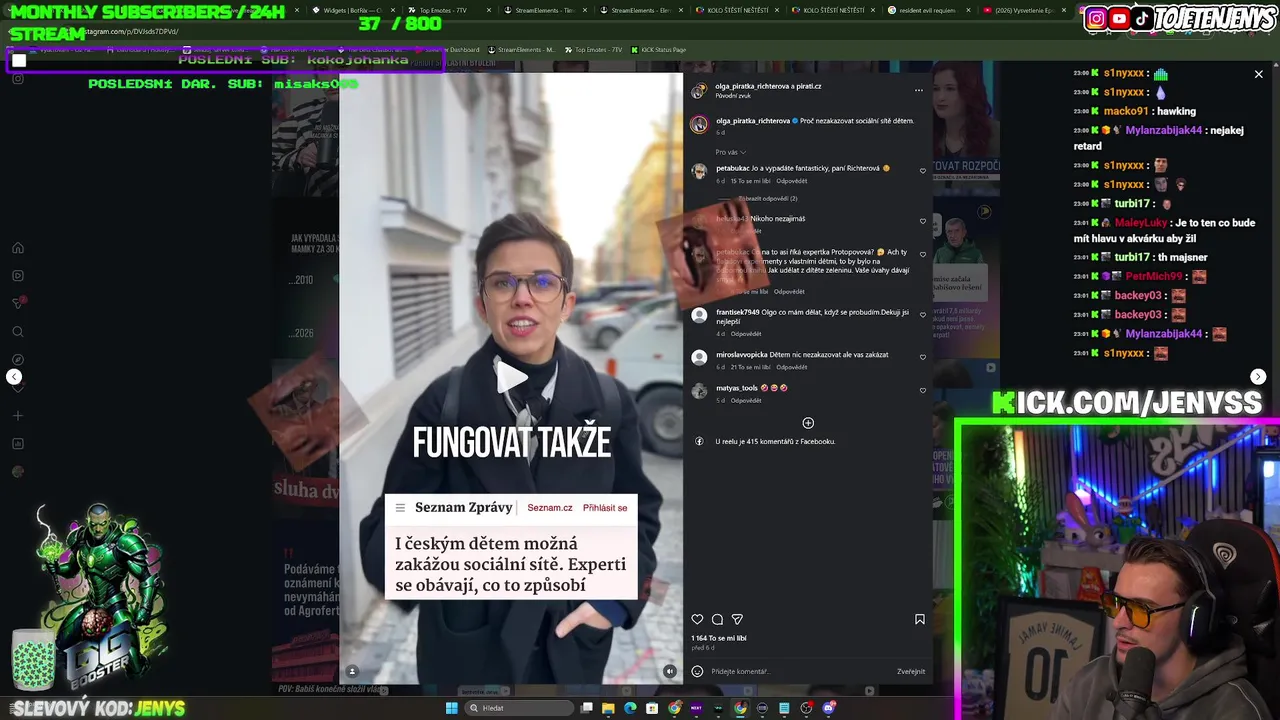
Task: Reply to frantisek7949's comment
Action: pos(746,334)
